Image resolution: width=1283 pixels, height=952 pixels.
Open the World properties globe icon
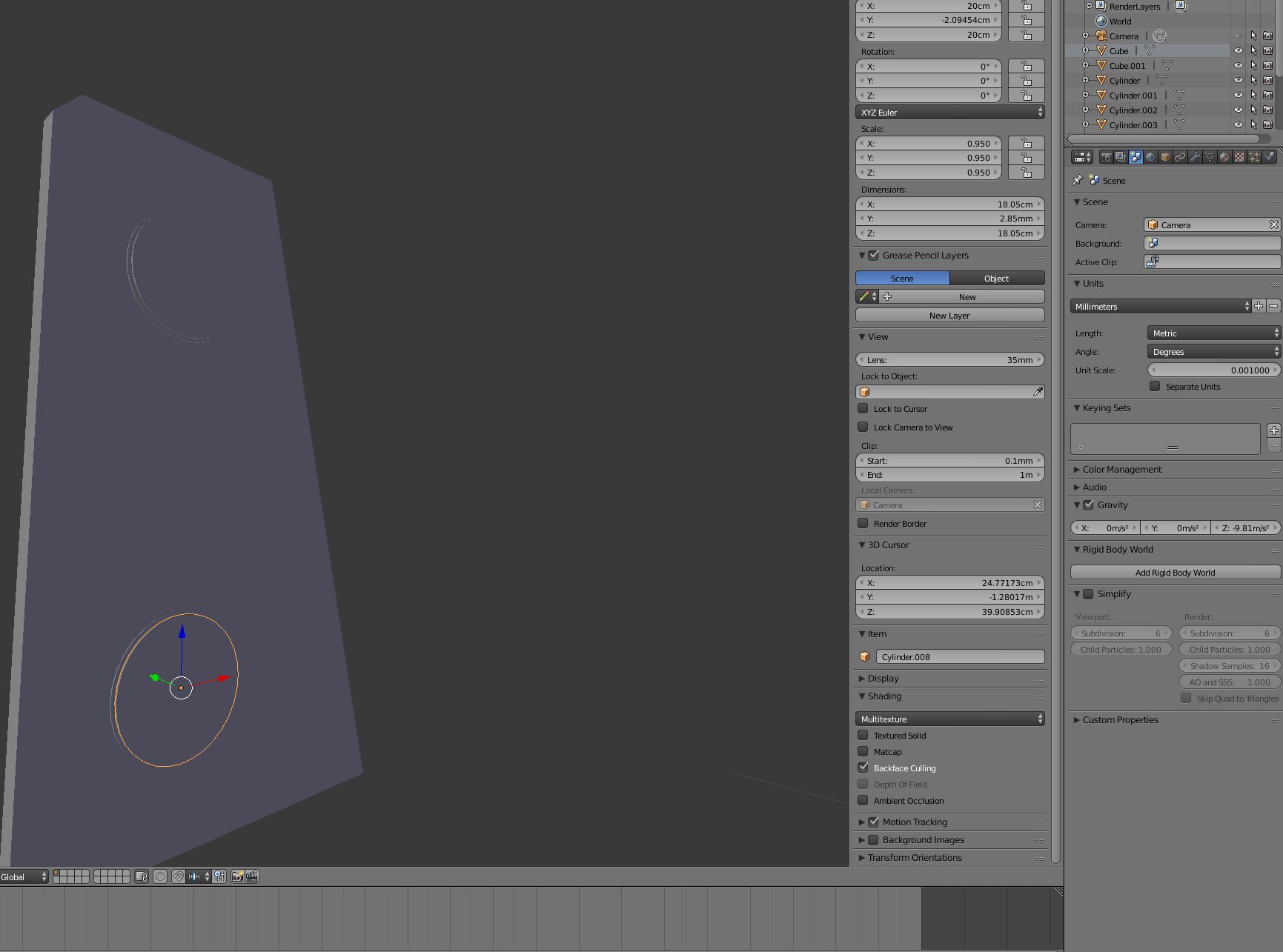click(x=1150, y=157)
